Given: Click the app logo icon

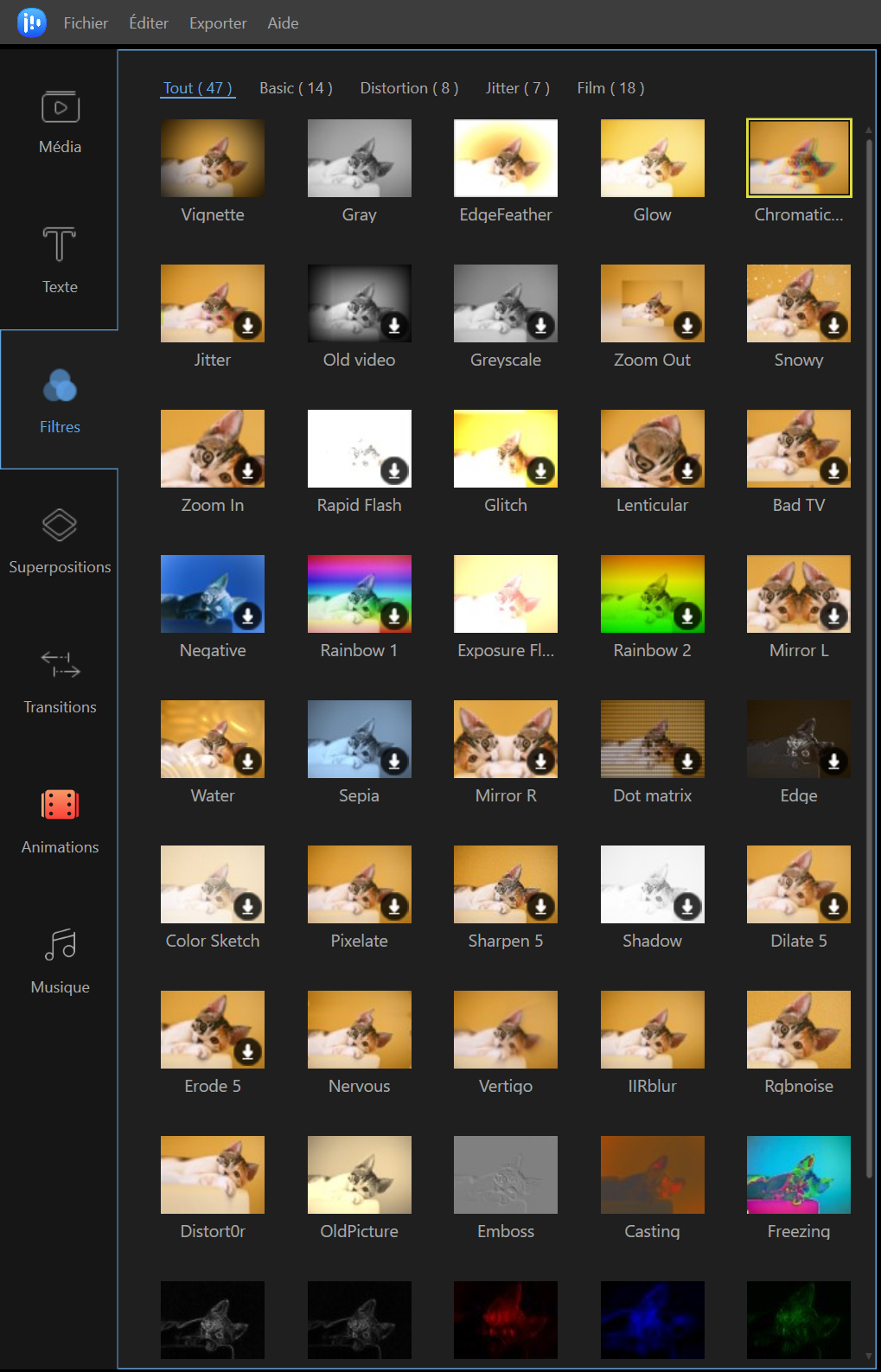Looking at the screenshot, I should (x=32, y=22).
